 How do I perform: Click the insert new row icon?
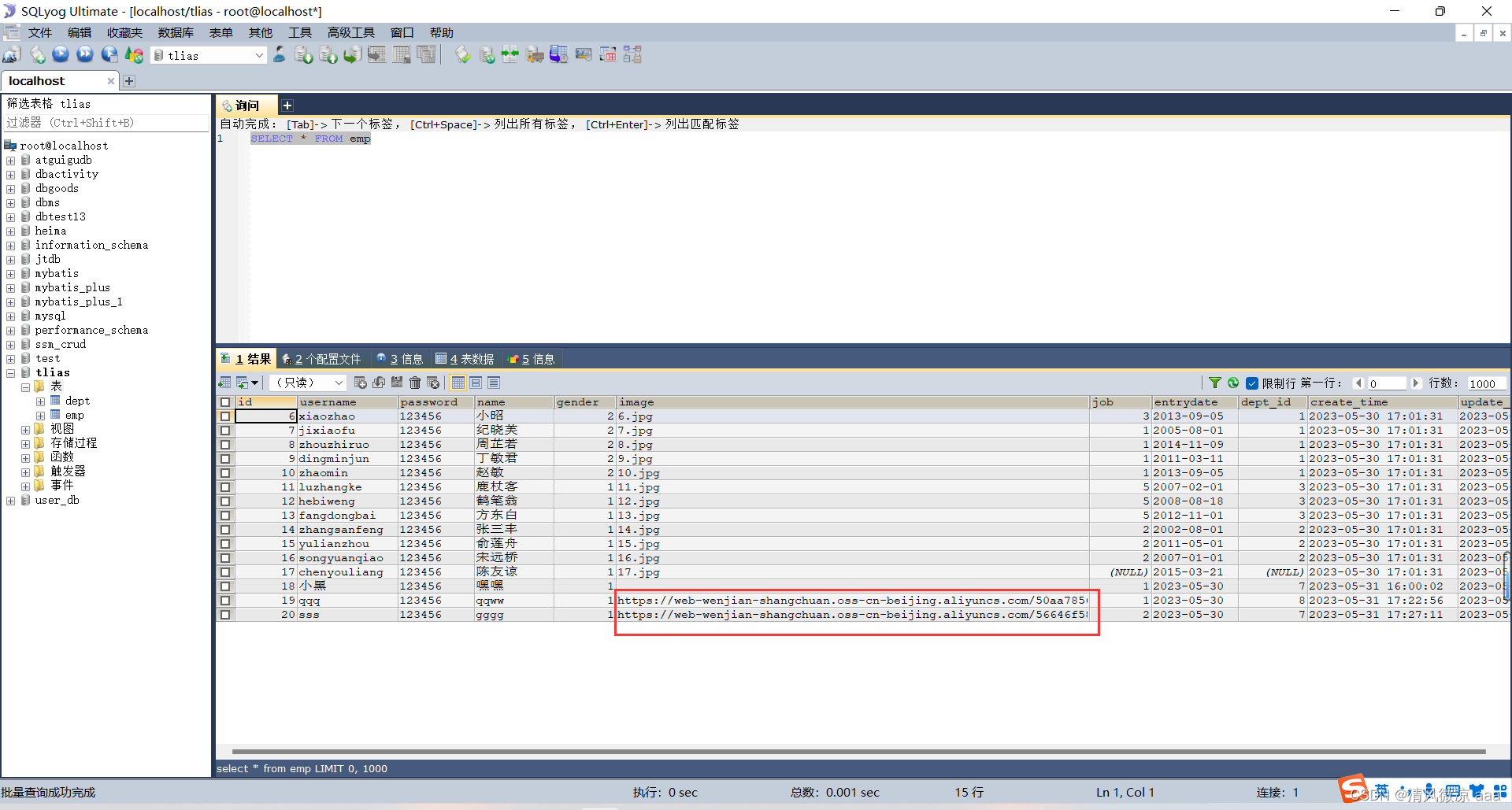click(361, 383)
